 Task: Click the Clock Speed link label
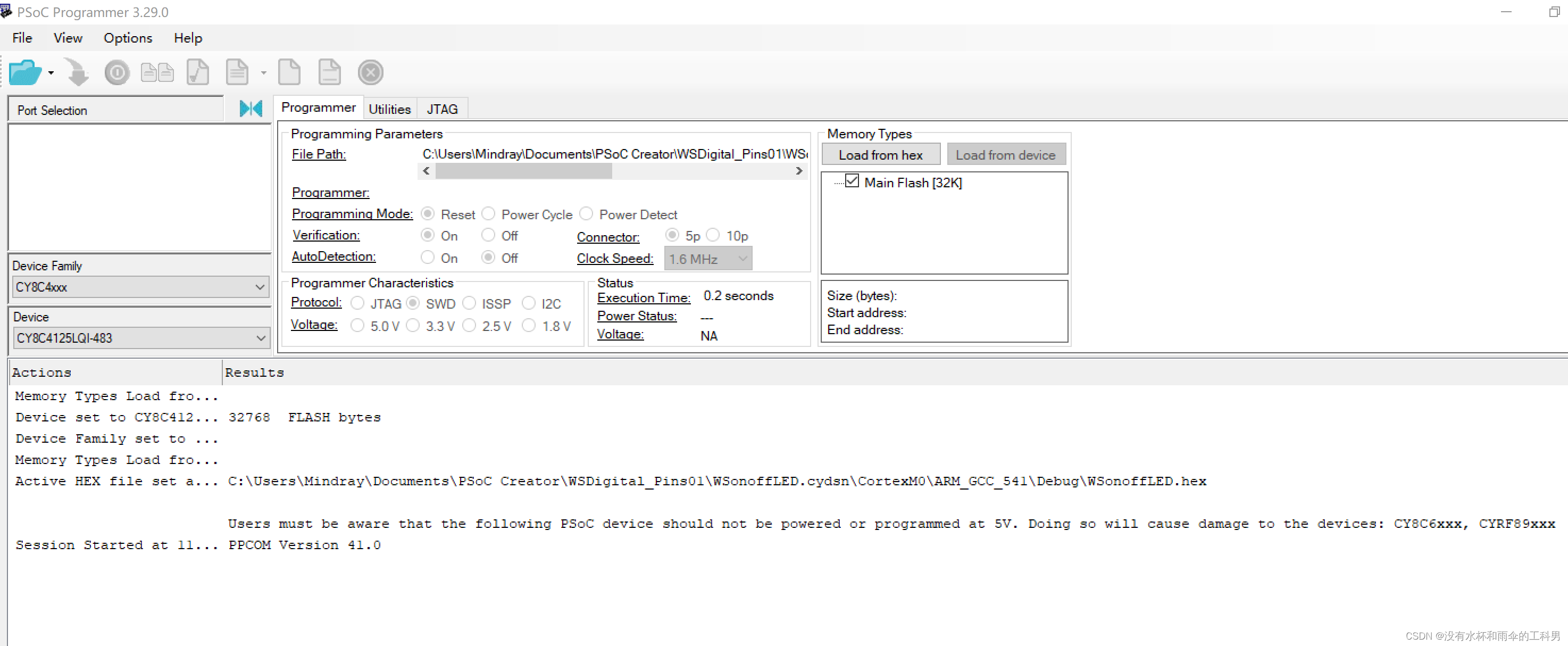click(615, 258)
